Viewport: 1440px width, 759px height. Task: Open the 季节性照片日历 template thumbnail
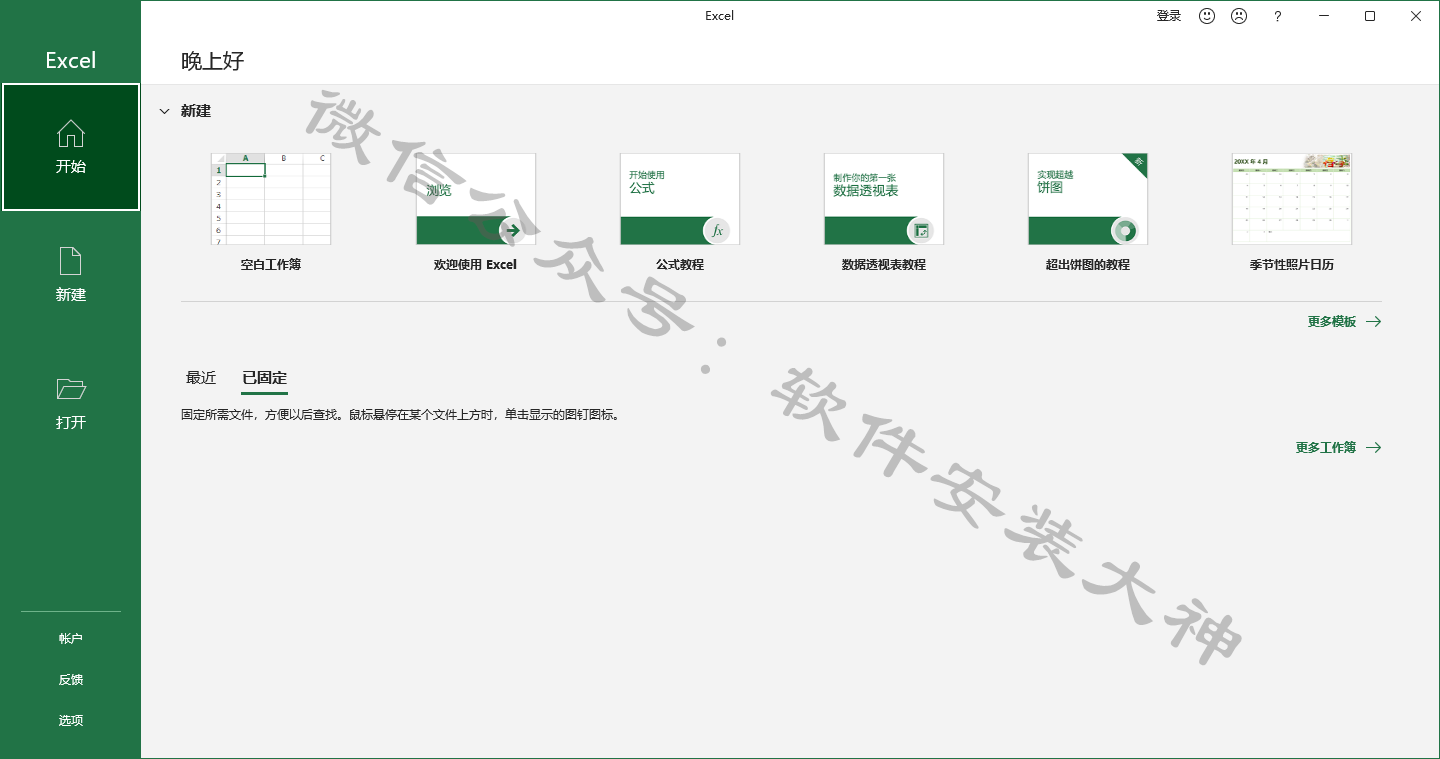tap(1292, 199)
